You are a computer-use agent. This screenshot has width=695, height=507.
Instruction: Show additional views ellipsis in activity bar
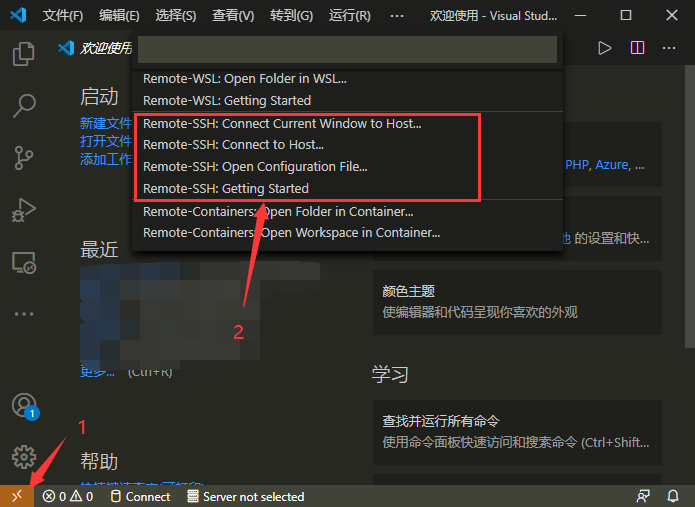[x=23, y=314]
